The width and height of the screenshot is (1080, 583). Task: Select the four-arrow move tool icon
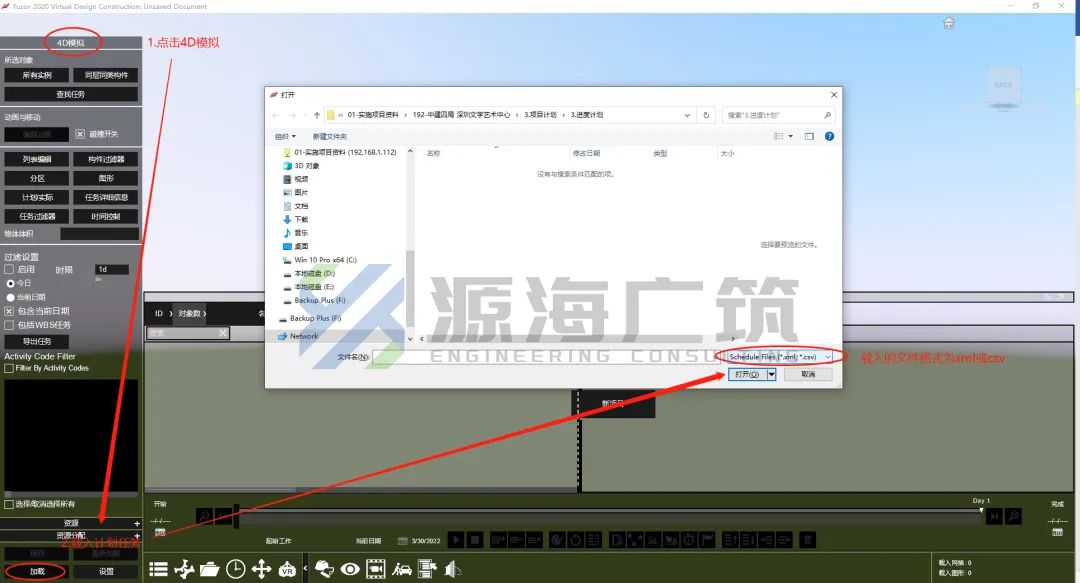click(261, 569)
